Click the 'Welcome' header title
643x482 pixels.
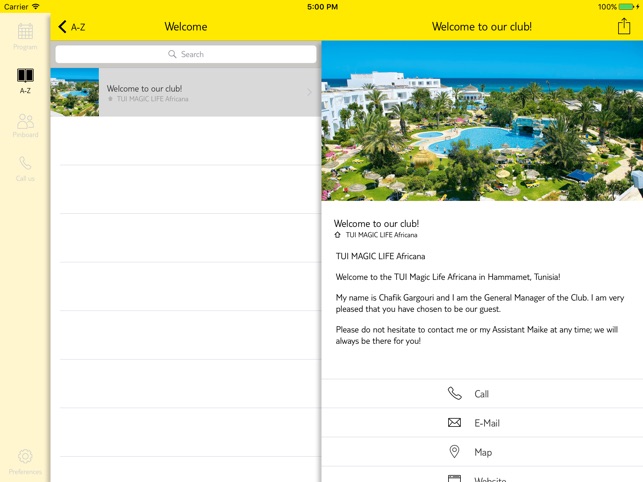186,27
